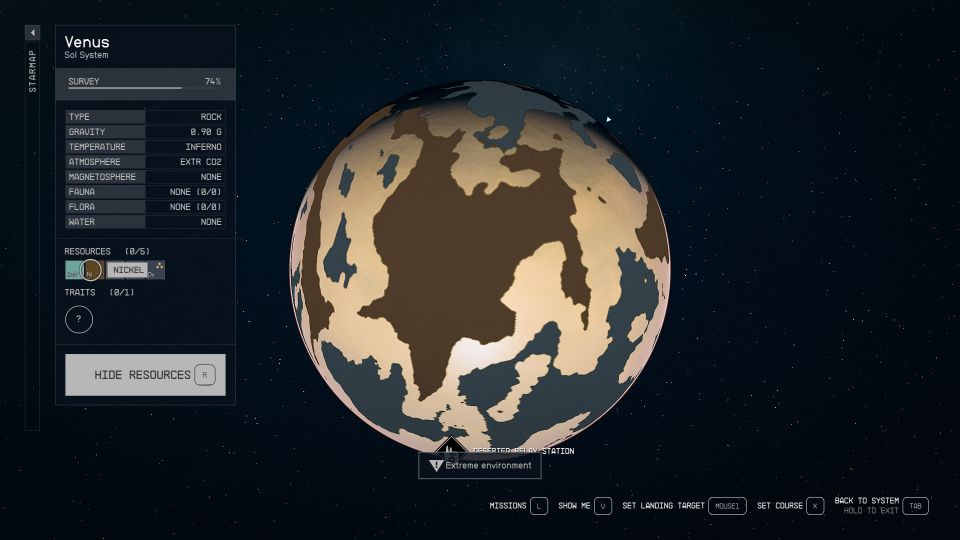Click the Survey 74% progress bar
The image size is (960, 540).
point(145,84)
